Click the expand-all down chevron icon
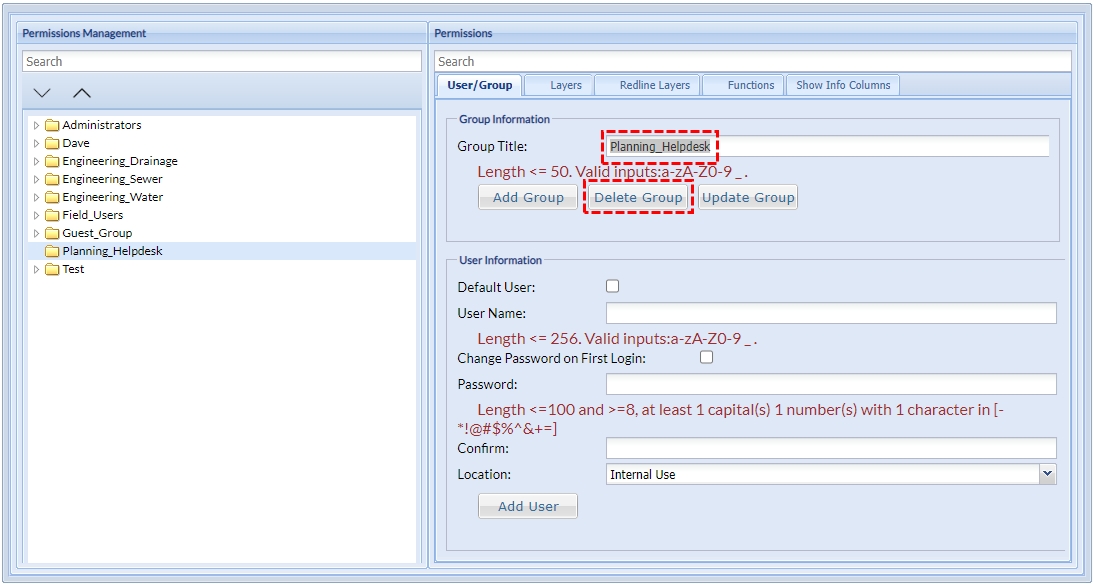1094x584 pixels. pyautogui.click(x=42, y=93)
